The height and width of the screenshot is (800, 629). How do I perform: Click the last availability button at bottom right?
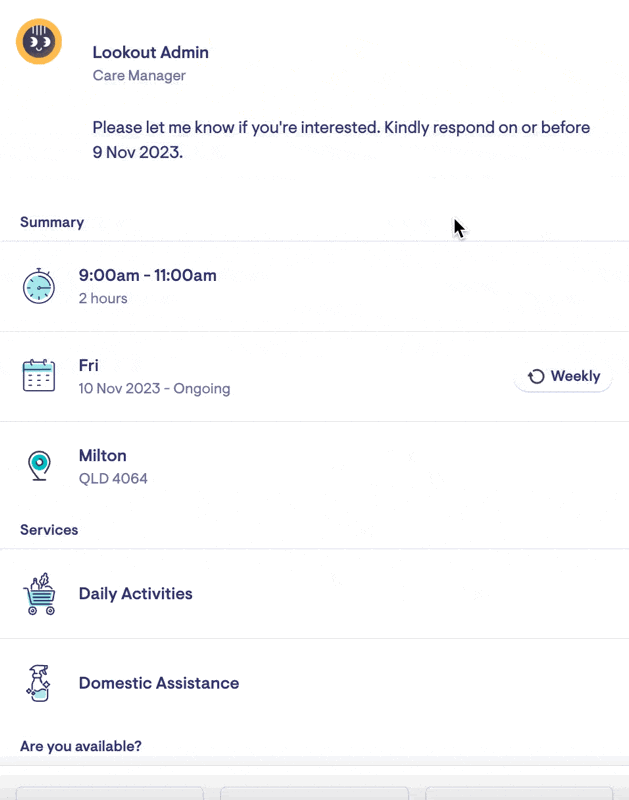coord(518,793)
